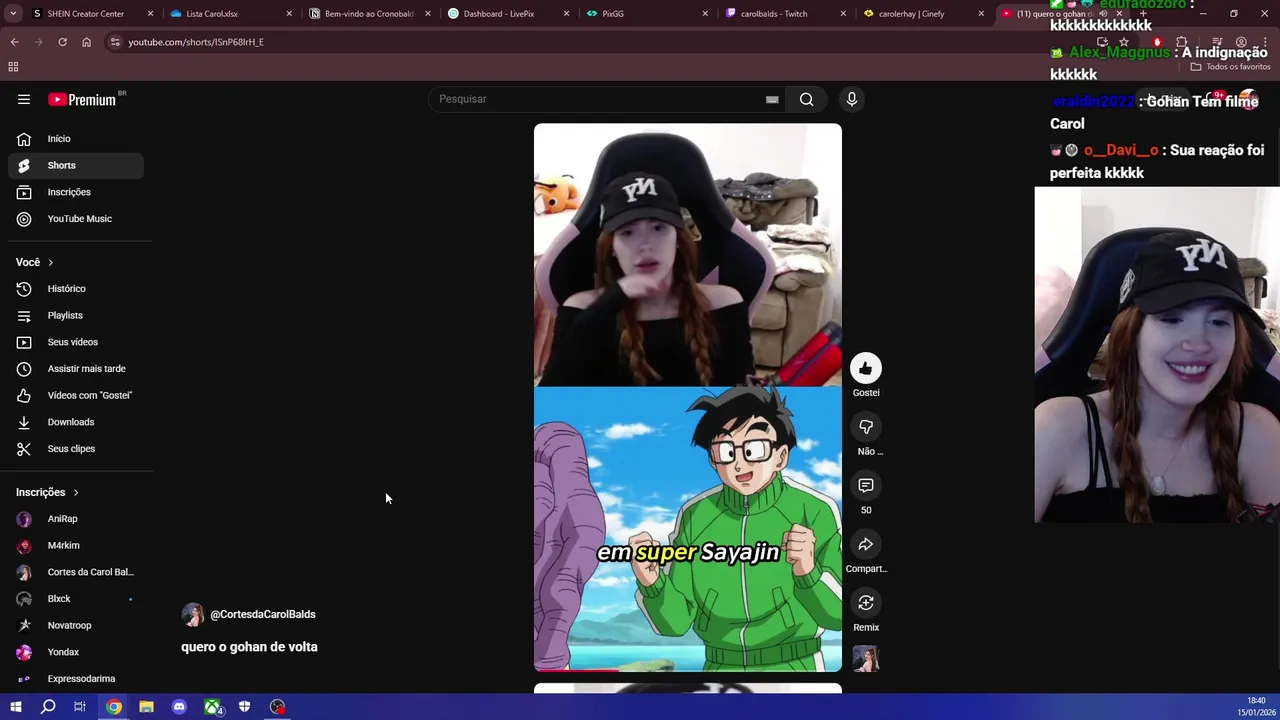The image size is (1280, 720).
Task: Open Windows Security shield on taskbar
Action: point(244,707)
